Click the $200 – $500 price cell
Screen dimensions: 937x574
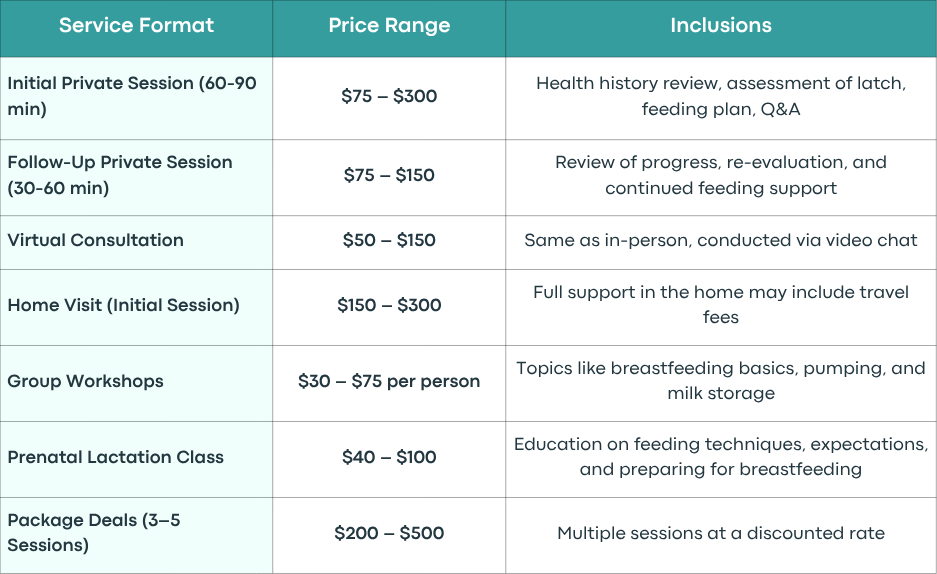point(389,533)
